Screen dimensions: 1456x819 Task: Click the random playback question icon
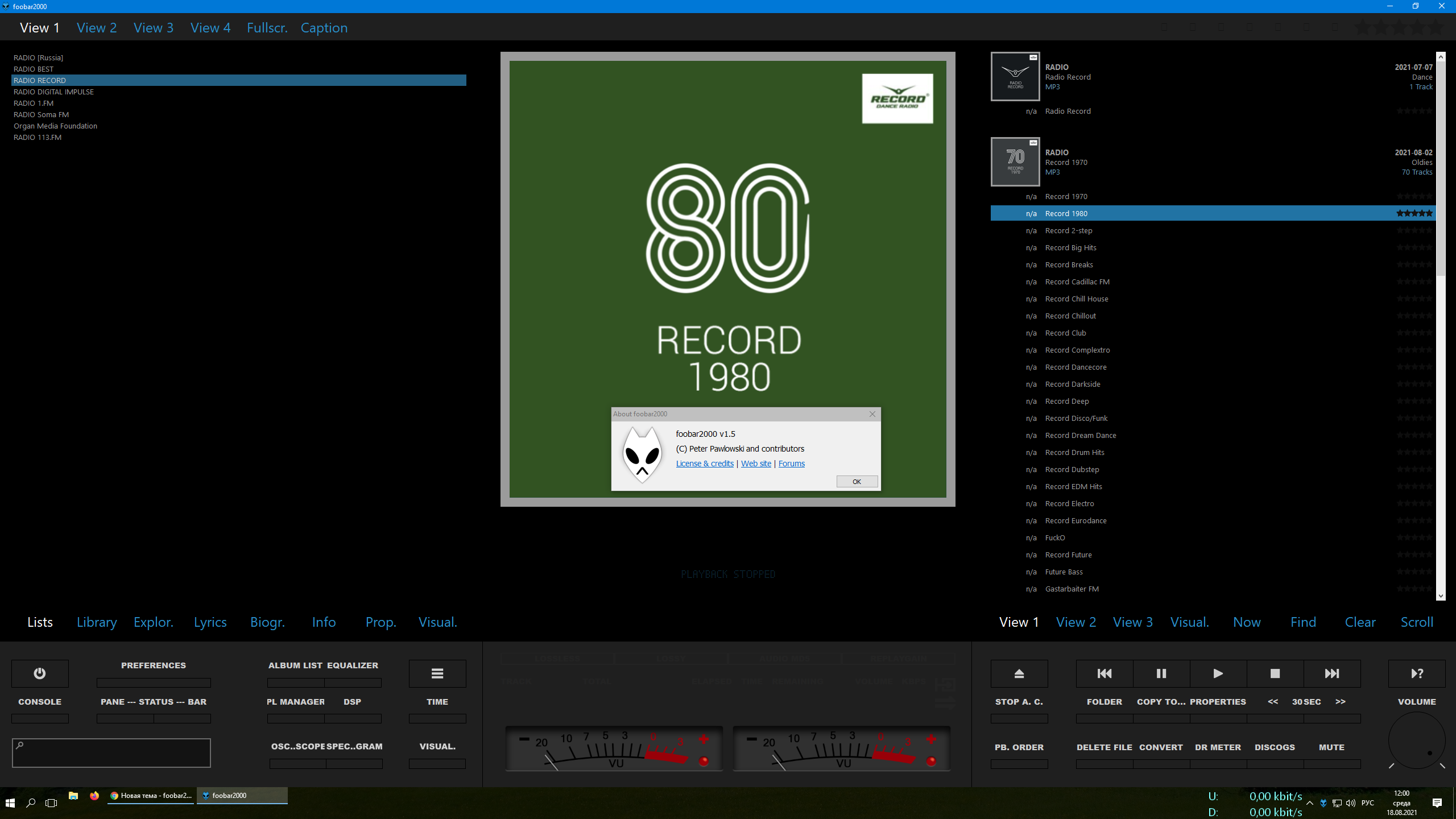(x=1416, y=673)
